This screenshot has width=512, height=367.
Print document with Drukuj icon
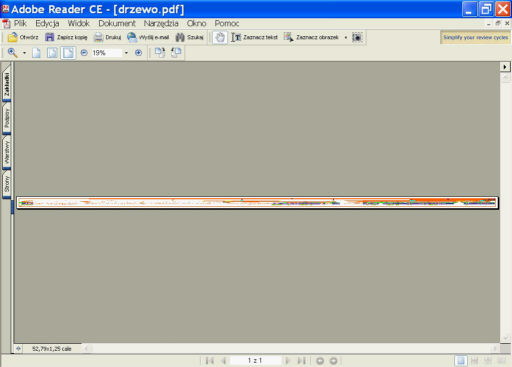pos(98,37)
